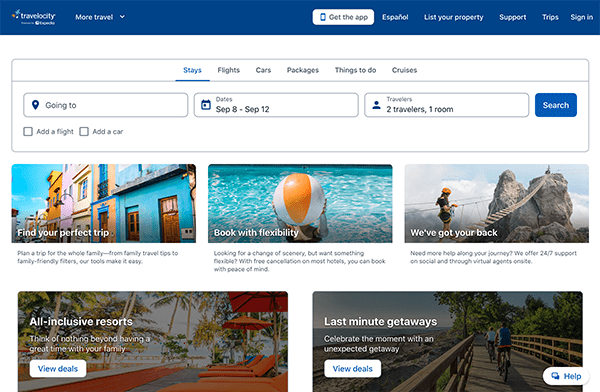Viewport: 600px width, 392px height.
Task: Switch to the Cruises tab
Action: 404,70
